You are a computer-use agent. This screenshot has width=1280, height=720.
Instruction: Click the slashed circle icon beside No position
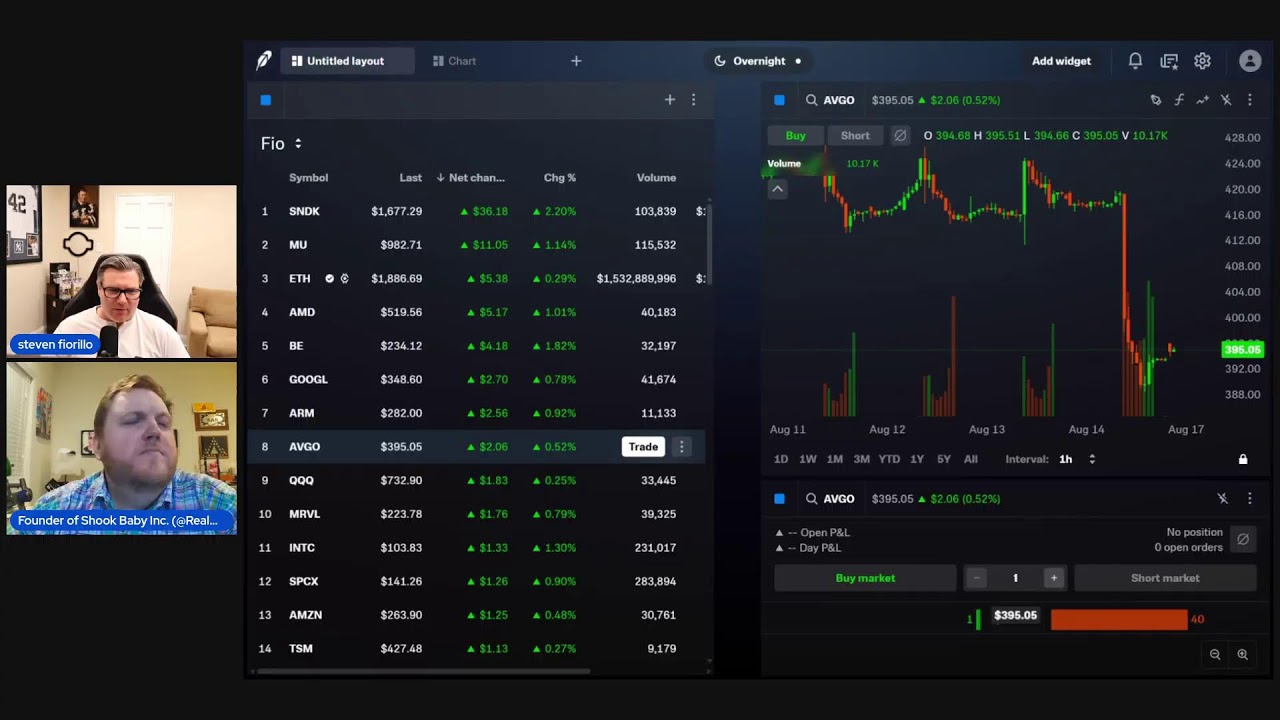(1243, 539)
